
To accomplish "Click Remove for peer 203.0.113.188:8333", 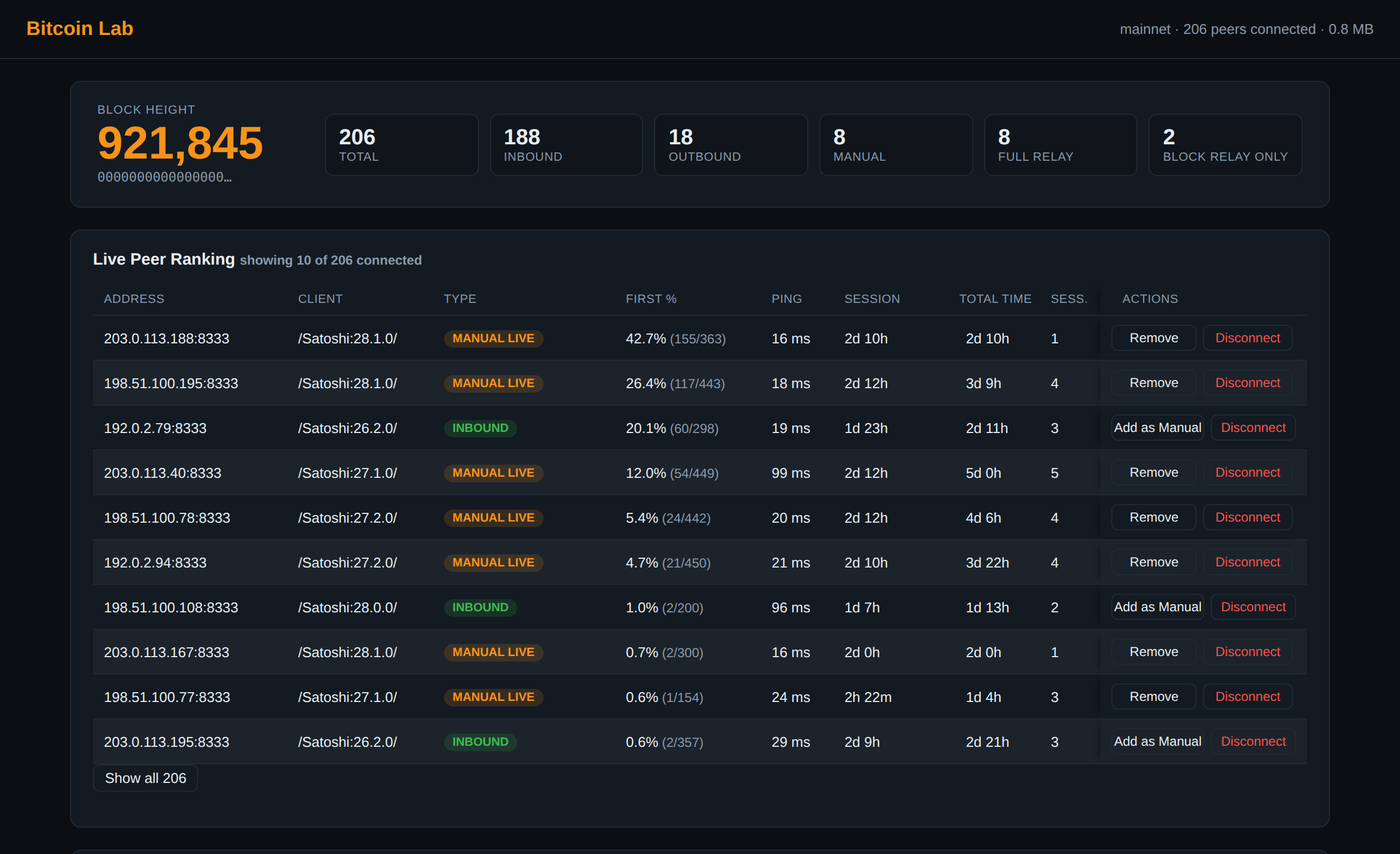I will pos(1153,338).
